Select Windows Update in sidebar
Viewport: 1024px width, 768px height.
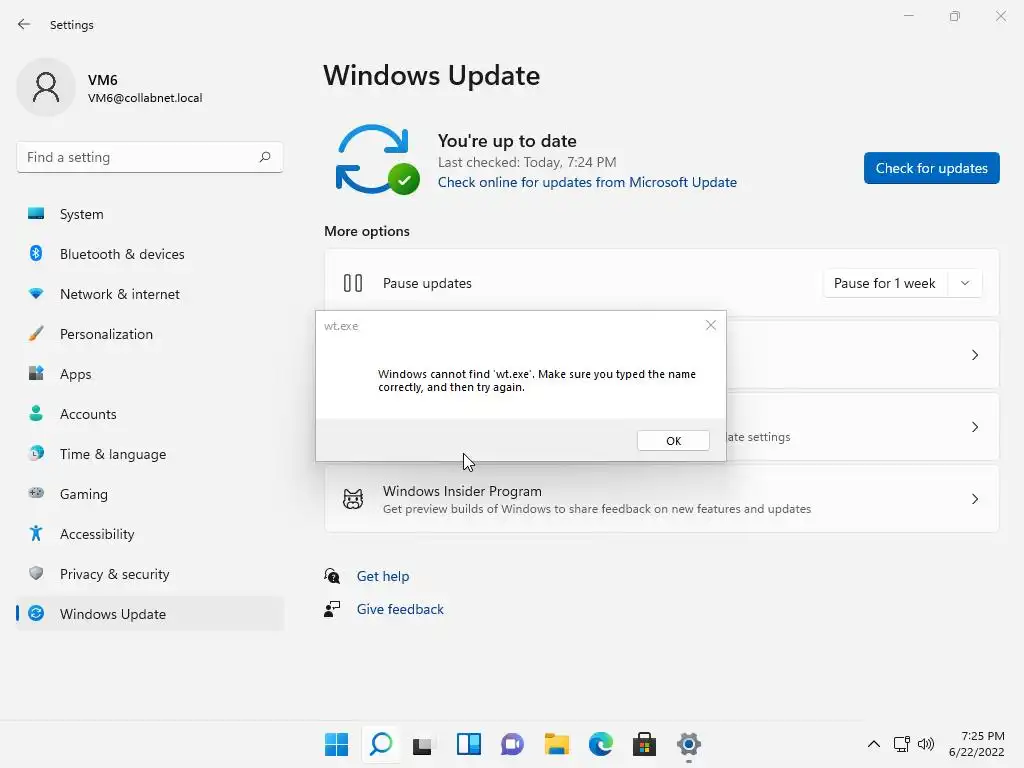click(x=150, y=614)
